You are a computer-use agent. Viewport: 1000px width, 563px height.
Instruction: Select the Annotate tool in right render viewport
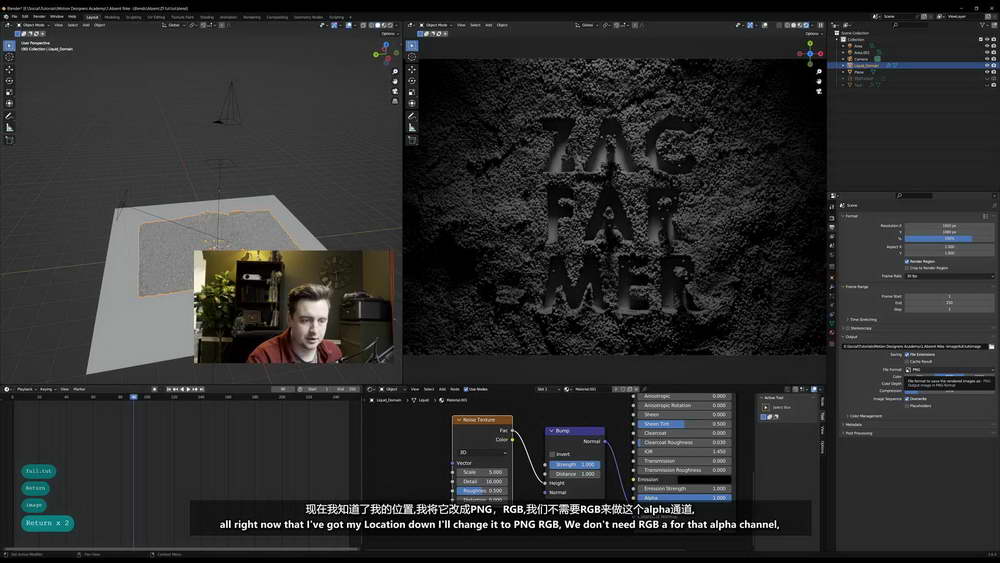tap(412, 116)
